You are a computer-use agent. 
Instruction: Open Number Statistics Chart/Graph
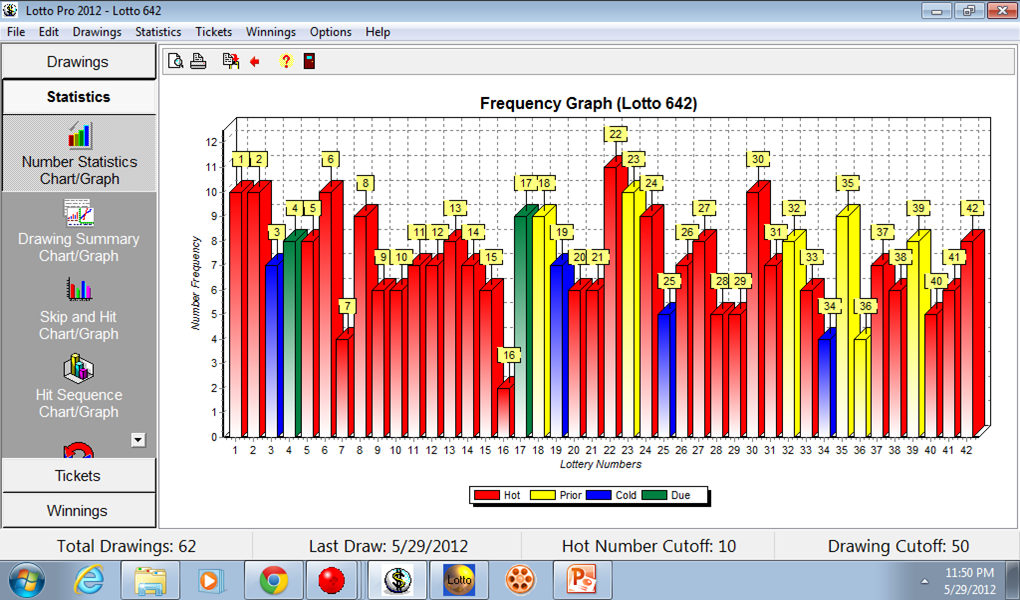79,154
